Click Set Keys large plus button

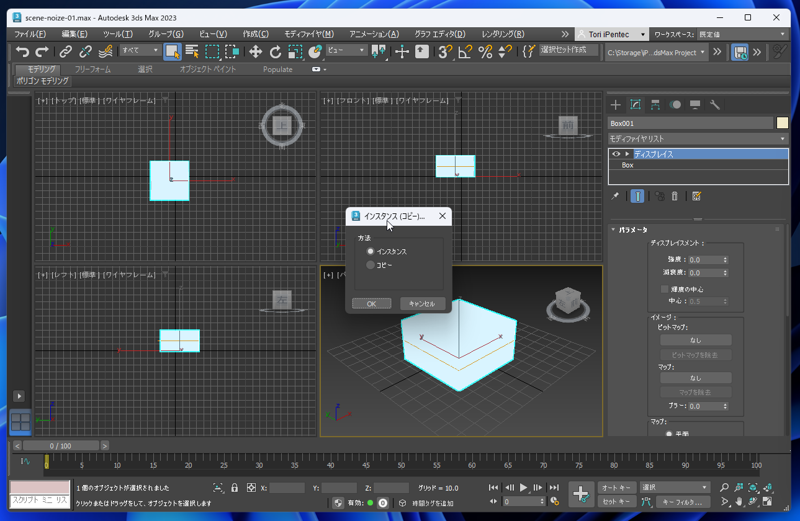click(x=581, y=494)
